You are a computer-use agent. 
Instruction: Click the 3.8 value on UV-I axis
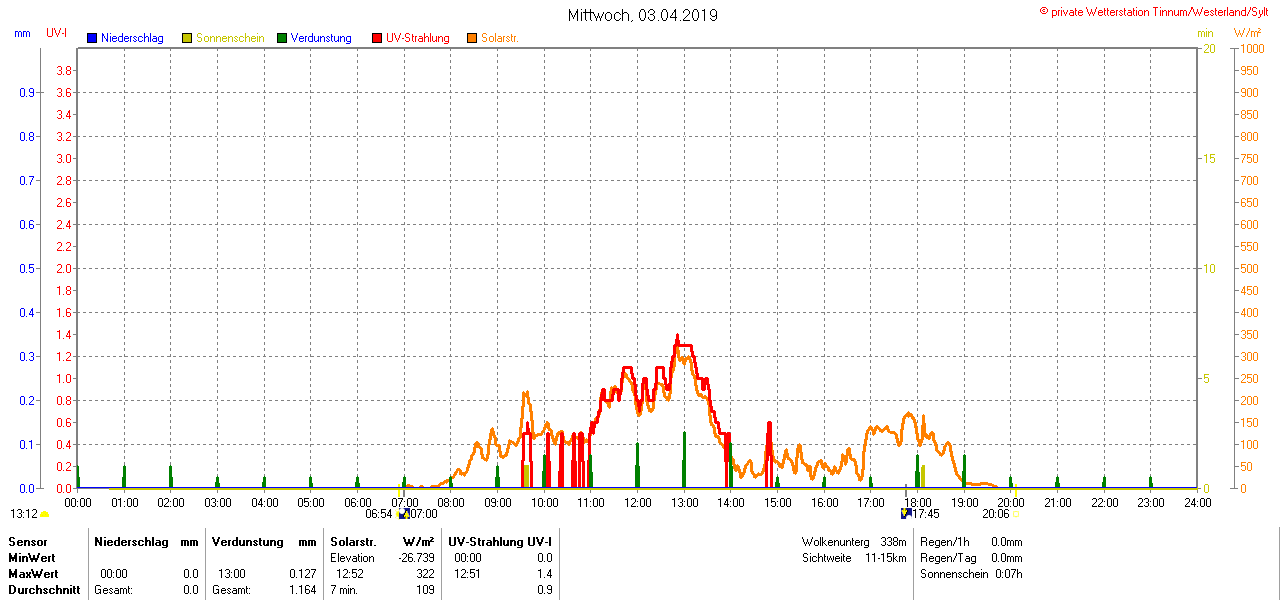(63, 71)
